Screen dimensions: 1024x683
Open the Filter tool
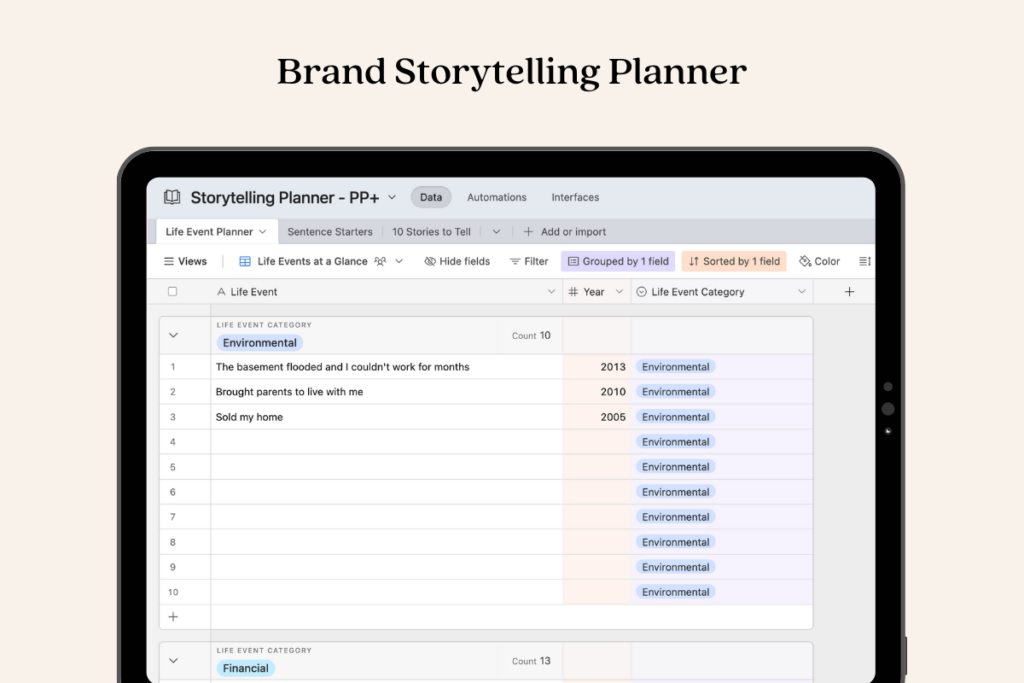(x=529, y=261)
